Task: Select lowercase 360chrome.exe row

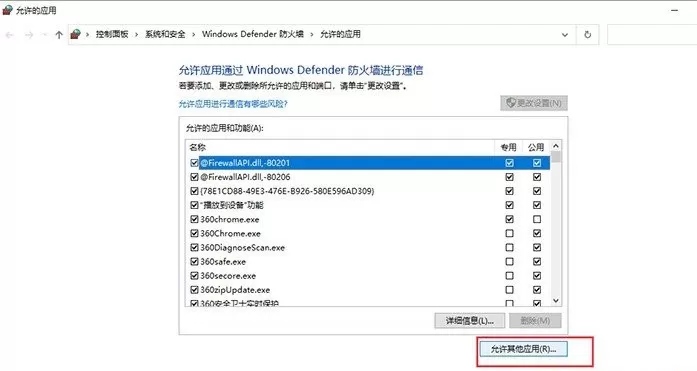Action: 368,219
